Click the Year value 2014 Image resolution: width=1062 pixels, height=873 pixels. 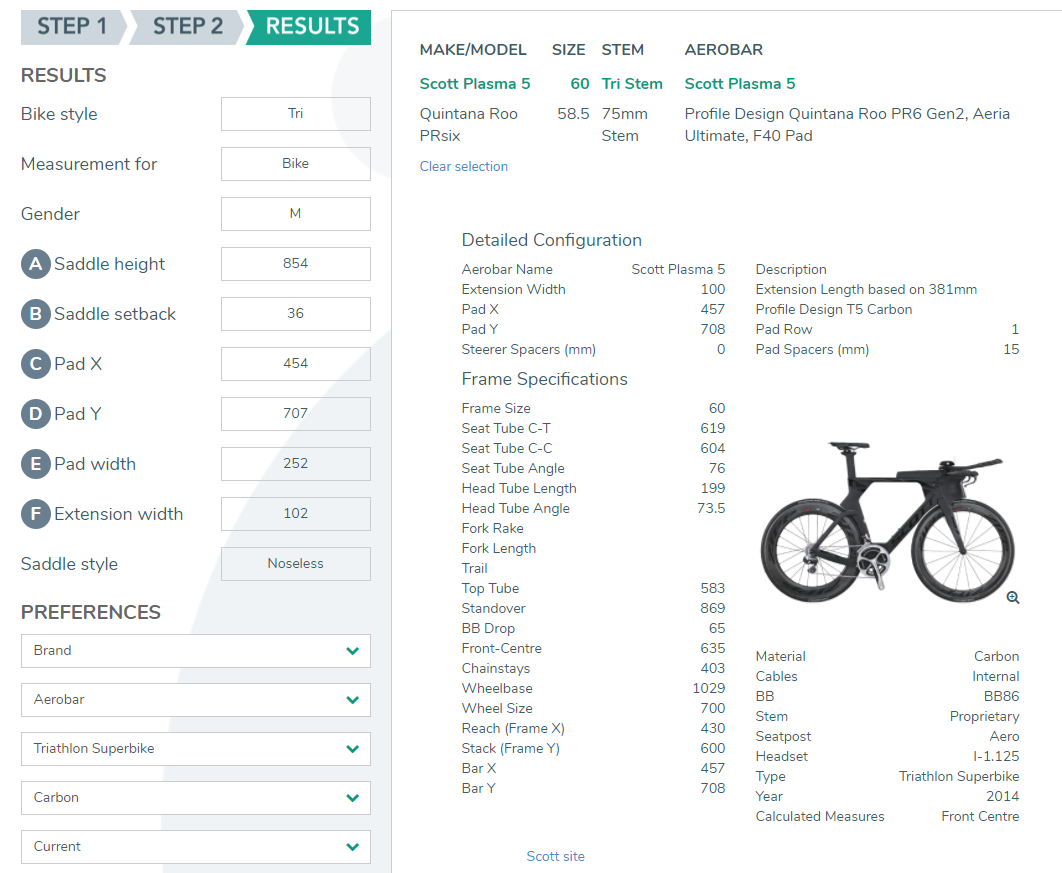1002,796
